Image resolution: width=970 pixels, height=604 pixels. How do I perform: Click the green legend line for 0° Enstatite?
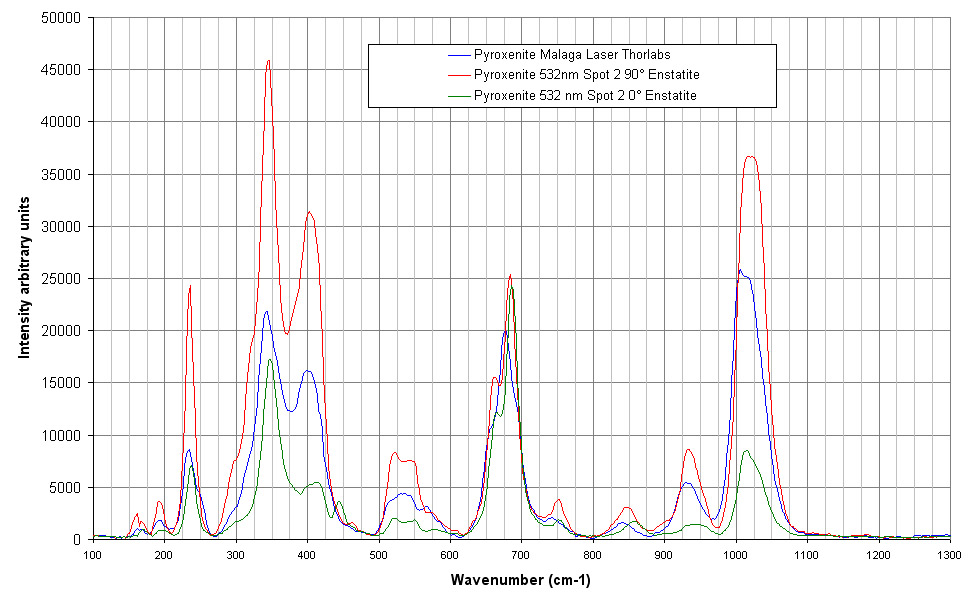point(460,95)
